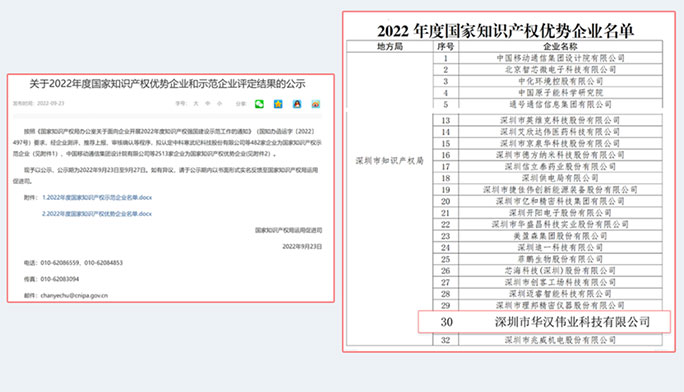Click the email address chanyechu@cnipa.gov.cn

74,295
